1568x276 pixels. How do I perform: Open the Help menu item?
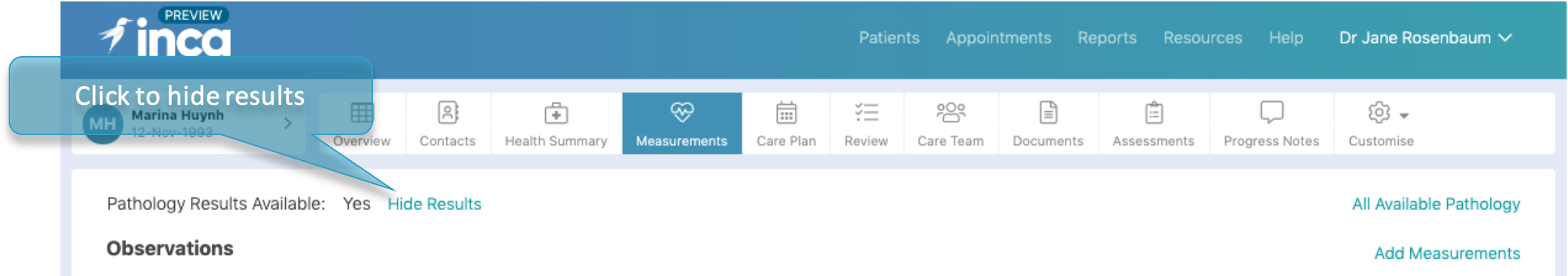click(x=1286, y=38)
